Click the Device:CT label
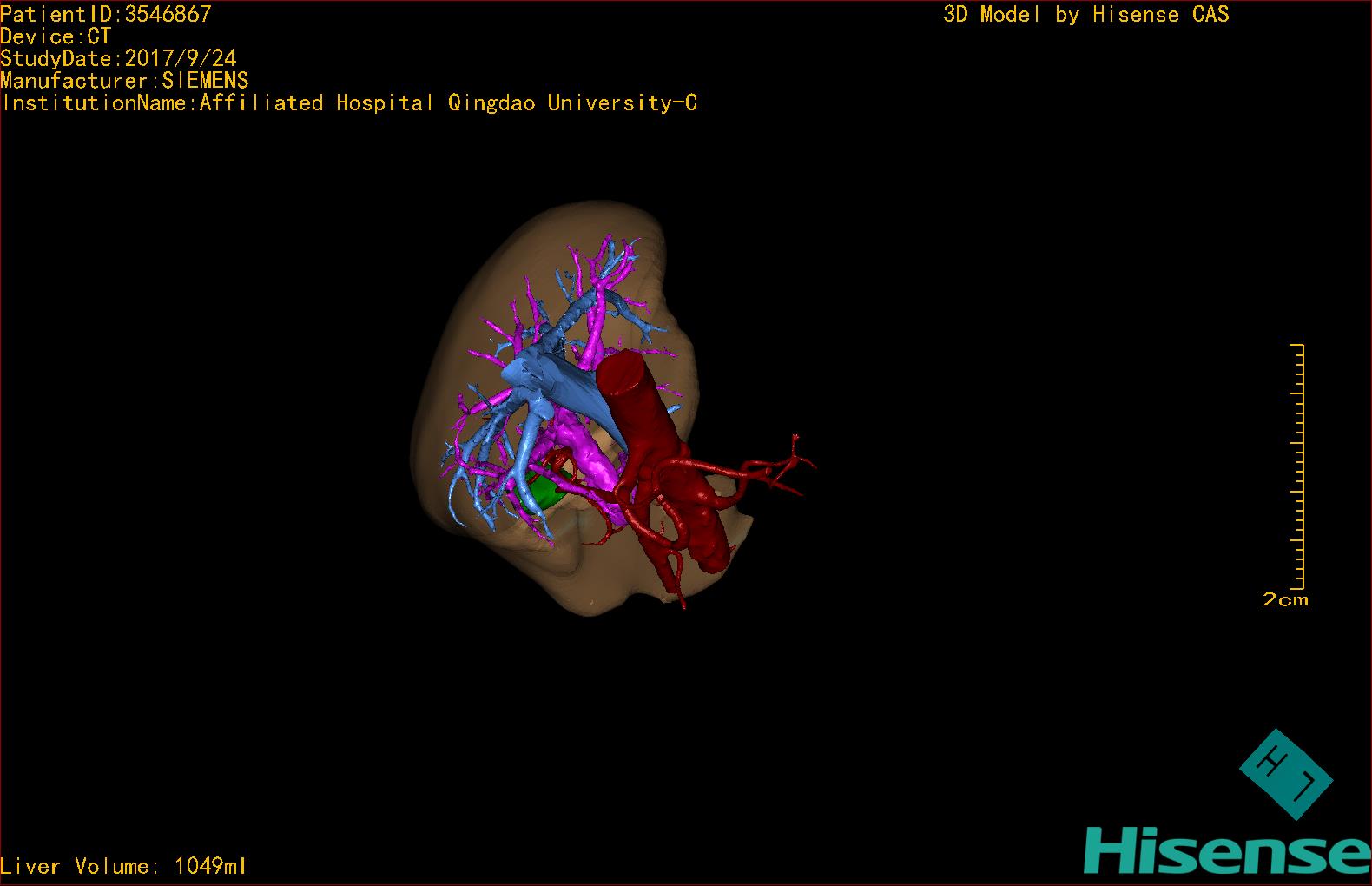 pos(56,36)
